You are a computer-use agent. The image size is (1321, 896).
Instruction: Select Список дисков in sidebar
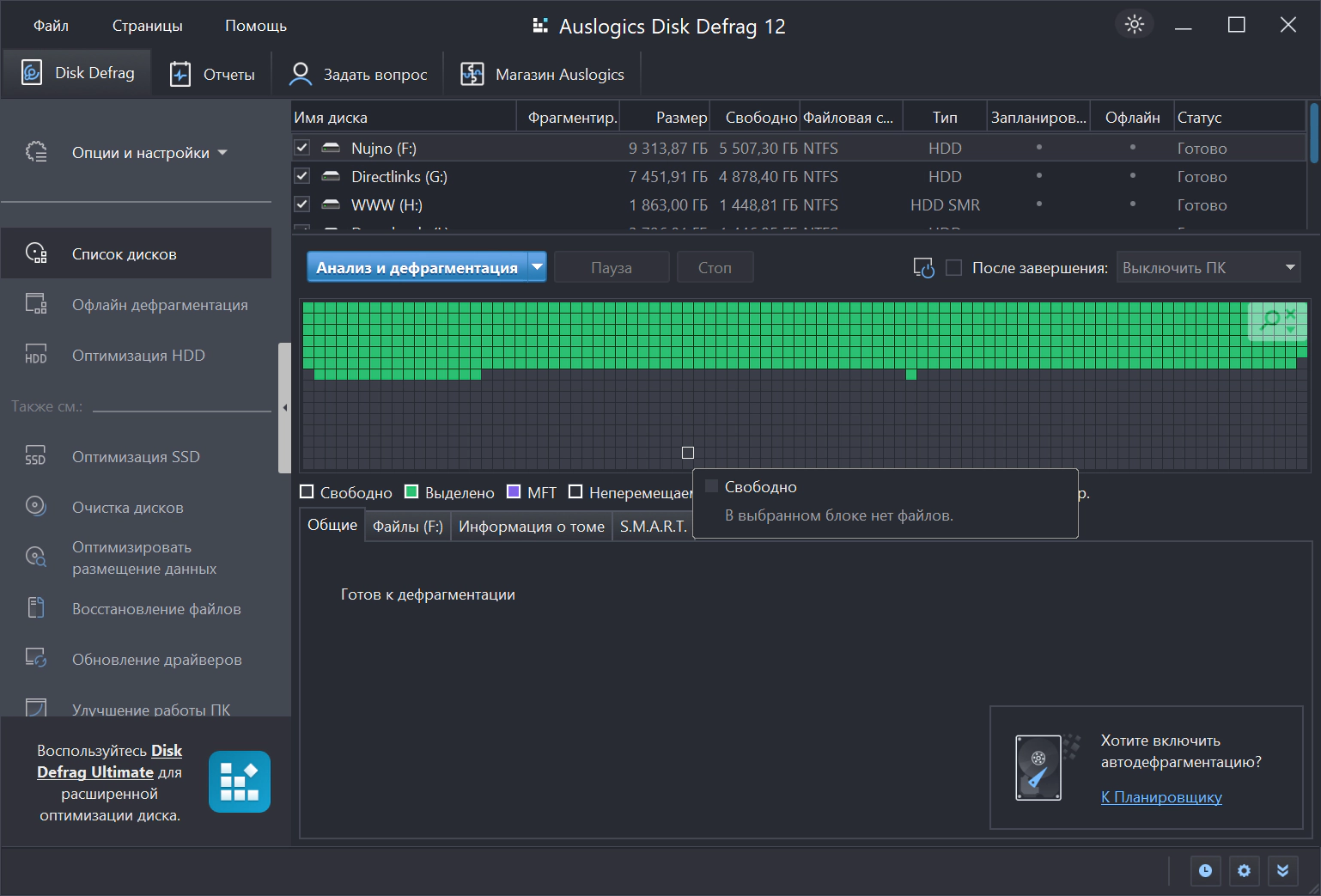[x=136, y=254]
